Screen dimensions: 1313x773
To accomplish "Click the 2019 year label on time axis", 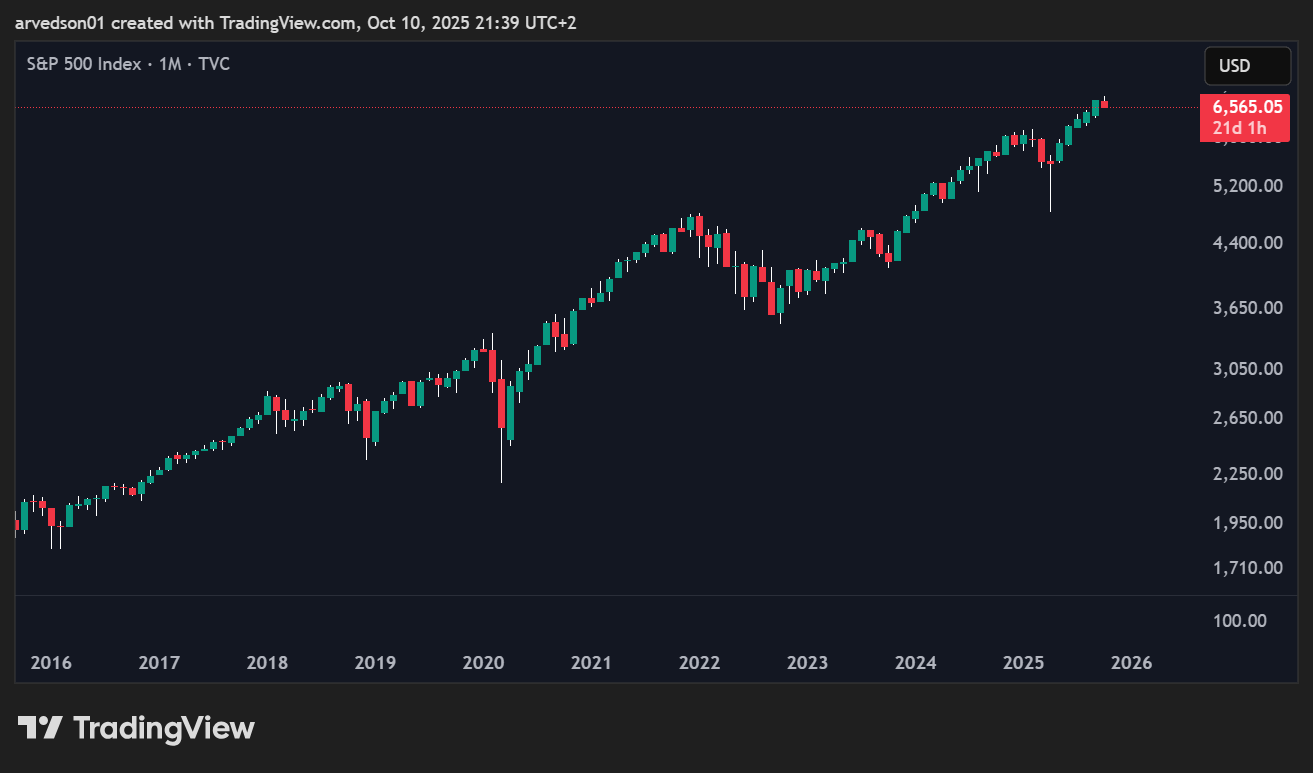I will (x=375, y=663).
